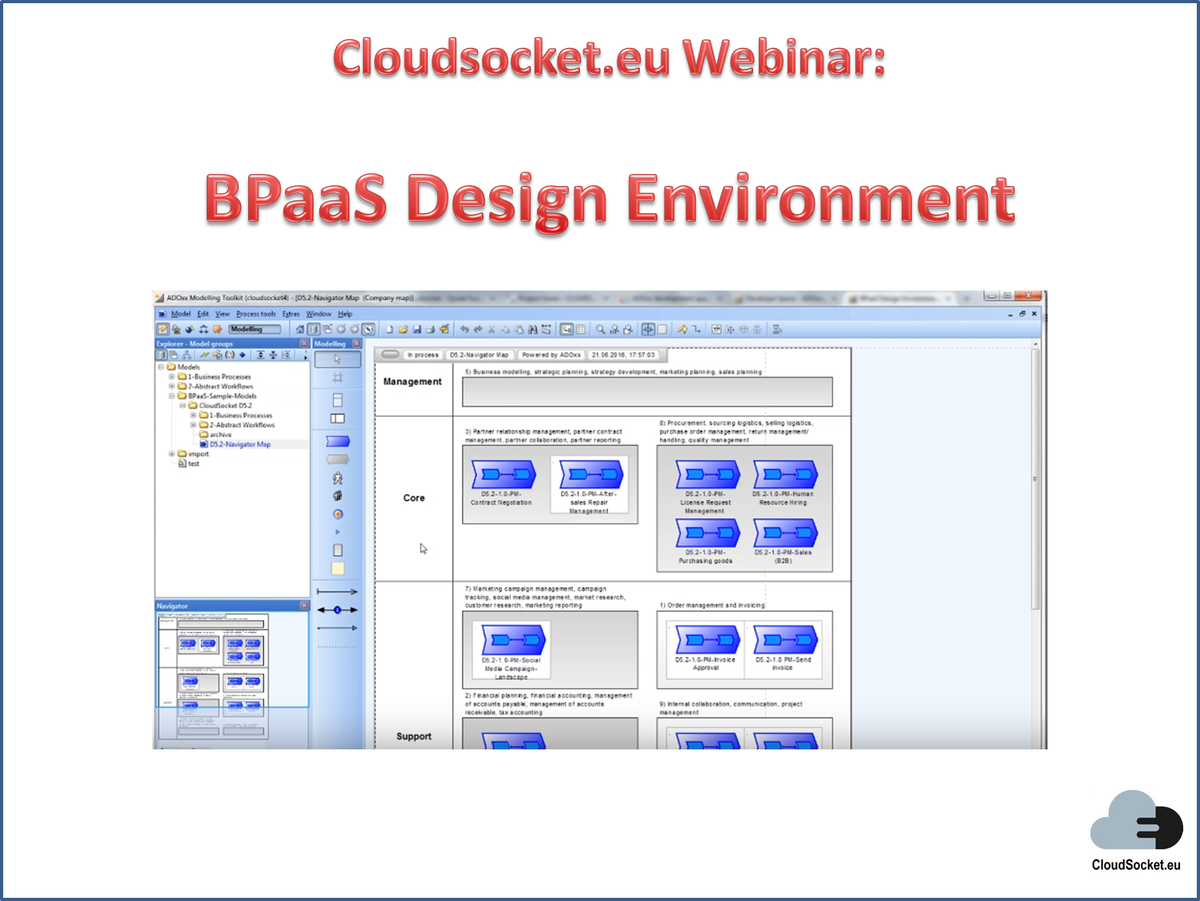Click the Modelling component icon at toolbar start
This screenshot has width=1200, height=901.
point(164,328)
